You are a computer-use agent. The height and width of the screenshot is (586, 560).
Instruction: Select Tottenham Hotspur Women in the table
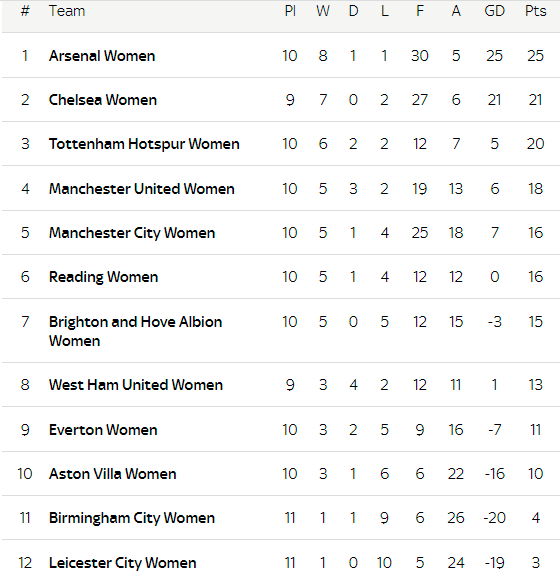pos(144,144)
